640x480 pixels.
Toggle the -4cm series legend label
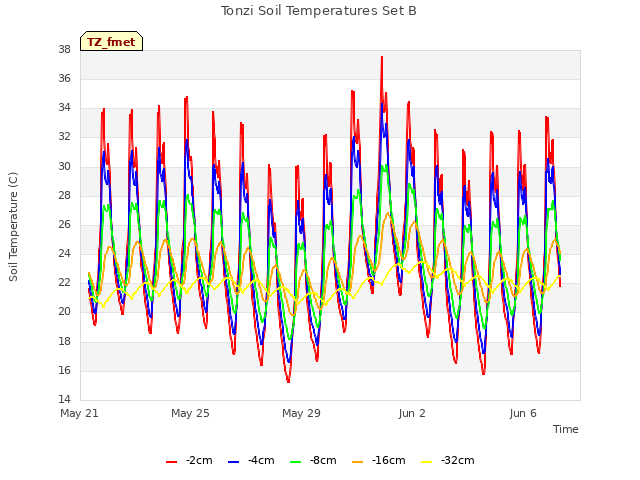click(x=261, y=460)
